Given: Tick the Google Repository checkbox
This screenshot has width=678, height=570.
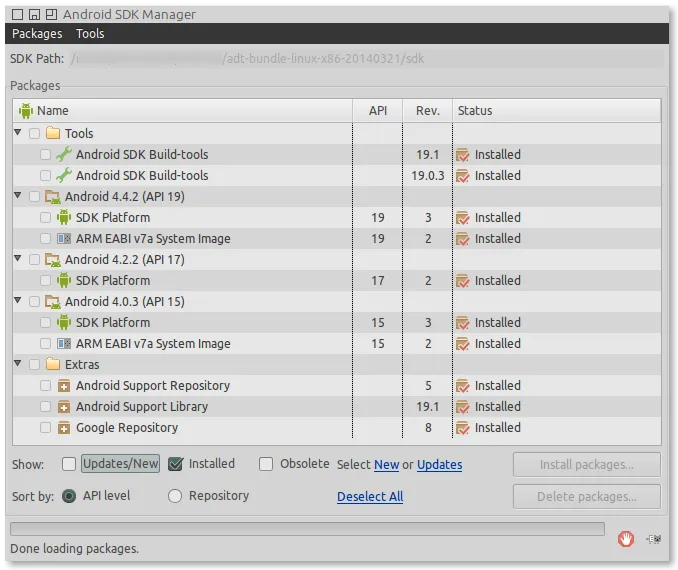Looking at the screenshot, I should tap(45, 428).
